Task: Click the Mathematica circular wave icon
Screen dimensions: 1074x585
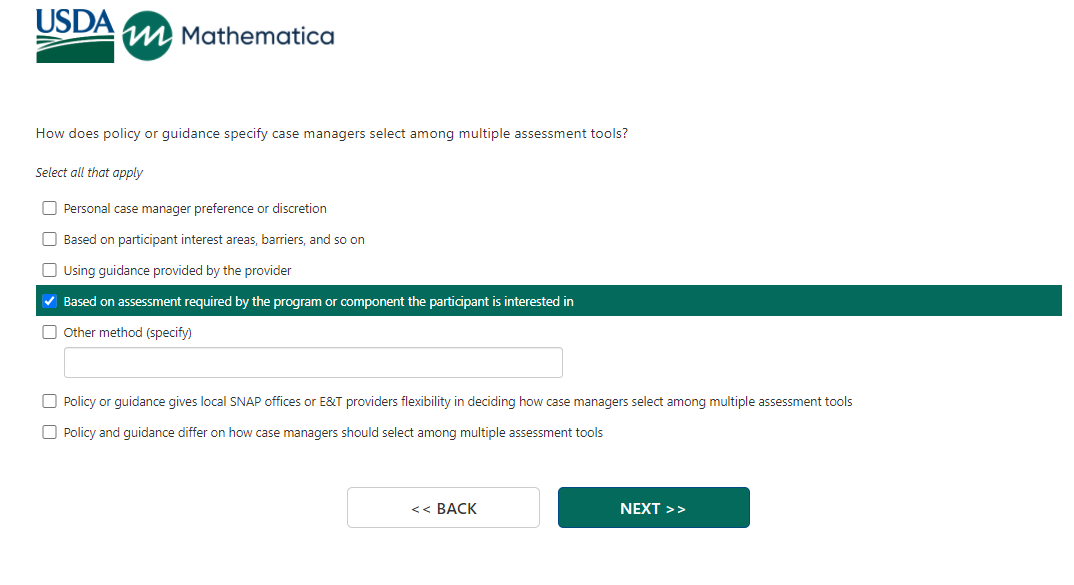Action: point(146,37)
